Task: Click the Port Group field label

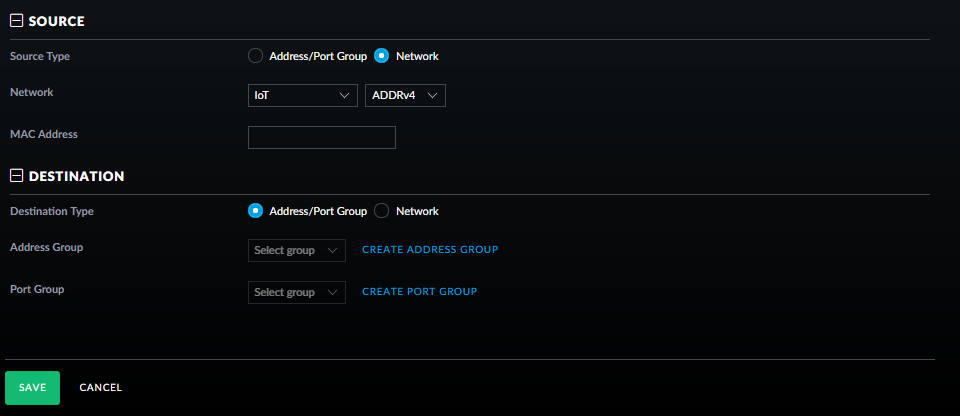Action: coord(37,289)
